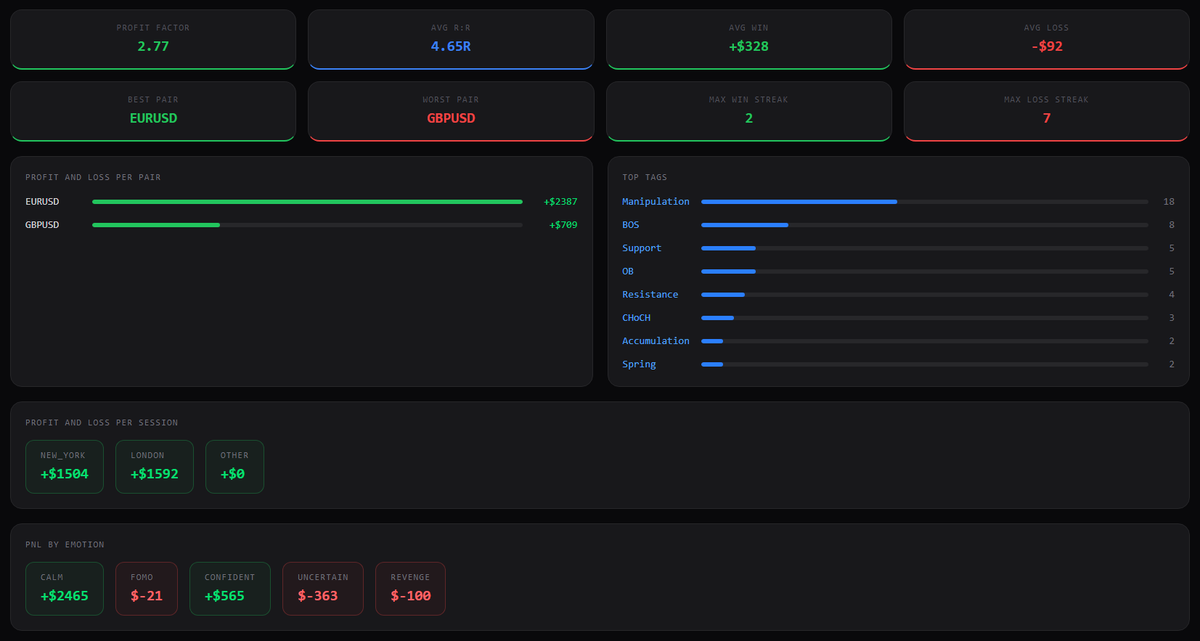1200x641 pixels.
Task: Click the REVENGE emotion card
Action: click(411, 589)
